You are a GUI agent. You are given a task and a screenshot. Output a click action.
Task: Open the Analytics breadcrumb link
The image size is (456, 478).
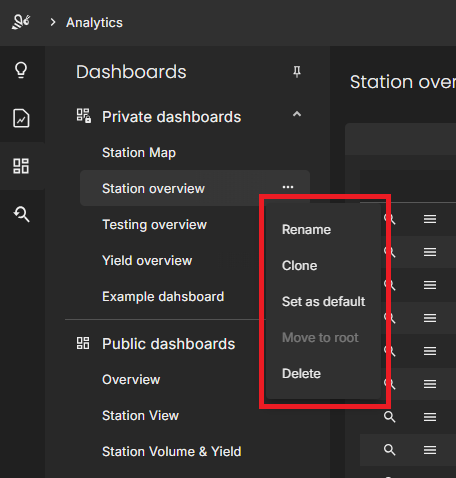pyautogui.click(x=94, y=23)
